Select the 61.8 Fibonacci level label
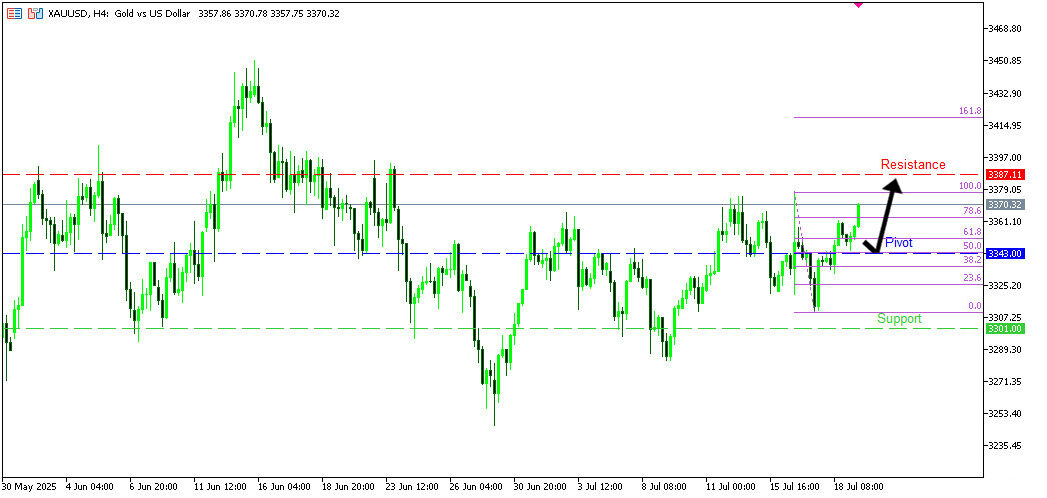The width and height of the screenshot is (1047, 498). (971, 232)
